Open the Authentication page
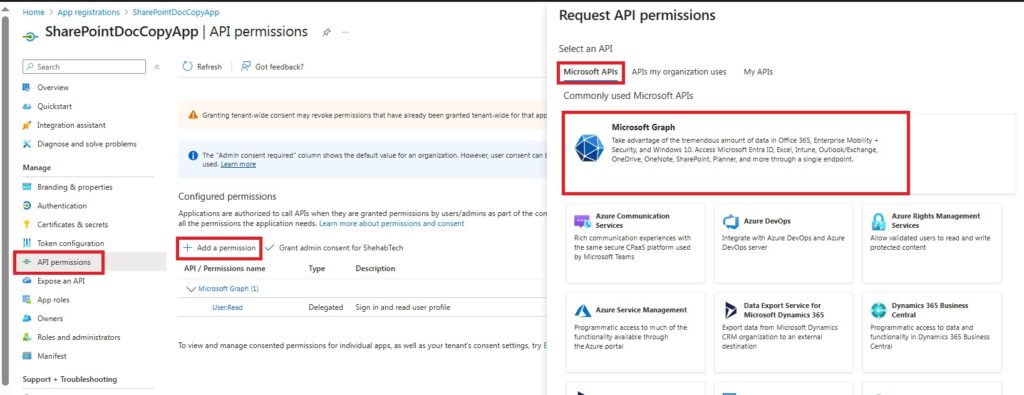The height and width of the screenshot is (395, 1024). tap(61, 206)
